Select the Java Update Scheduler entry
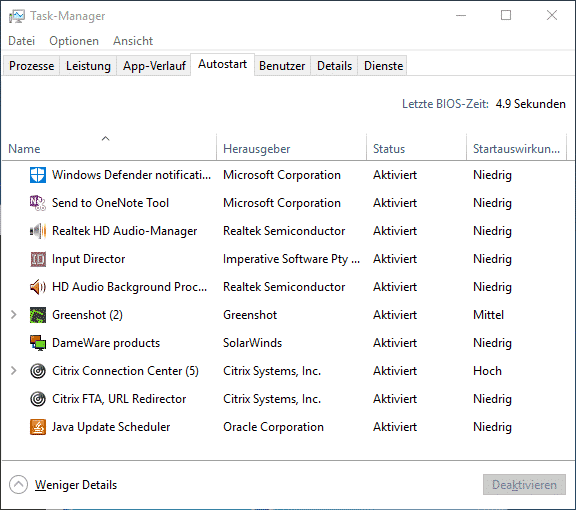Image resolution: width=576 pixels, height=510 pixels. pos(111,427)
